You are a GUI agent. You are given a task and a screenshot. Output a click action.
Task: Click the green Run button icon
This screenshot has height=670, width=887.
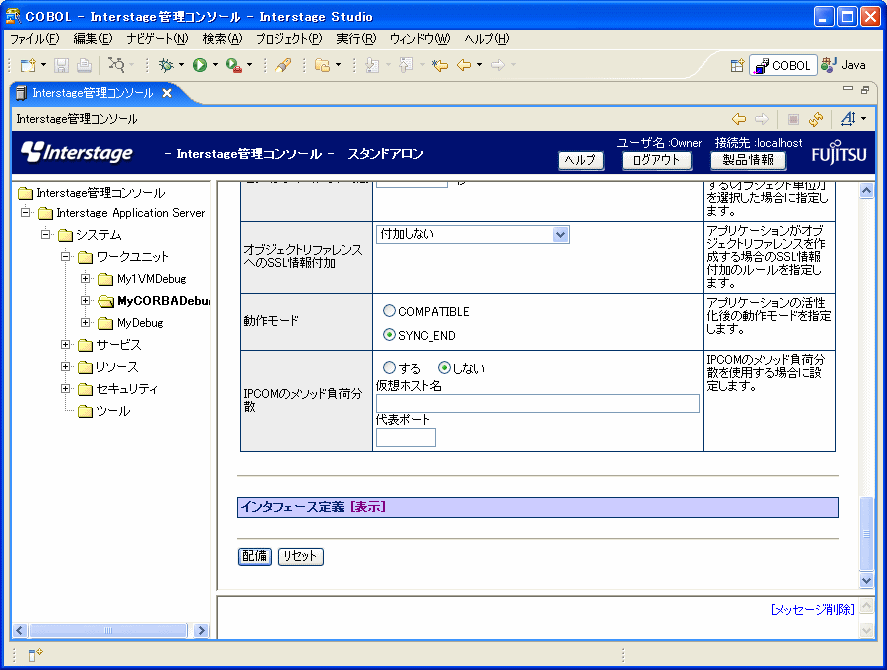pos(200,65)
